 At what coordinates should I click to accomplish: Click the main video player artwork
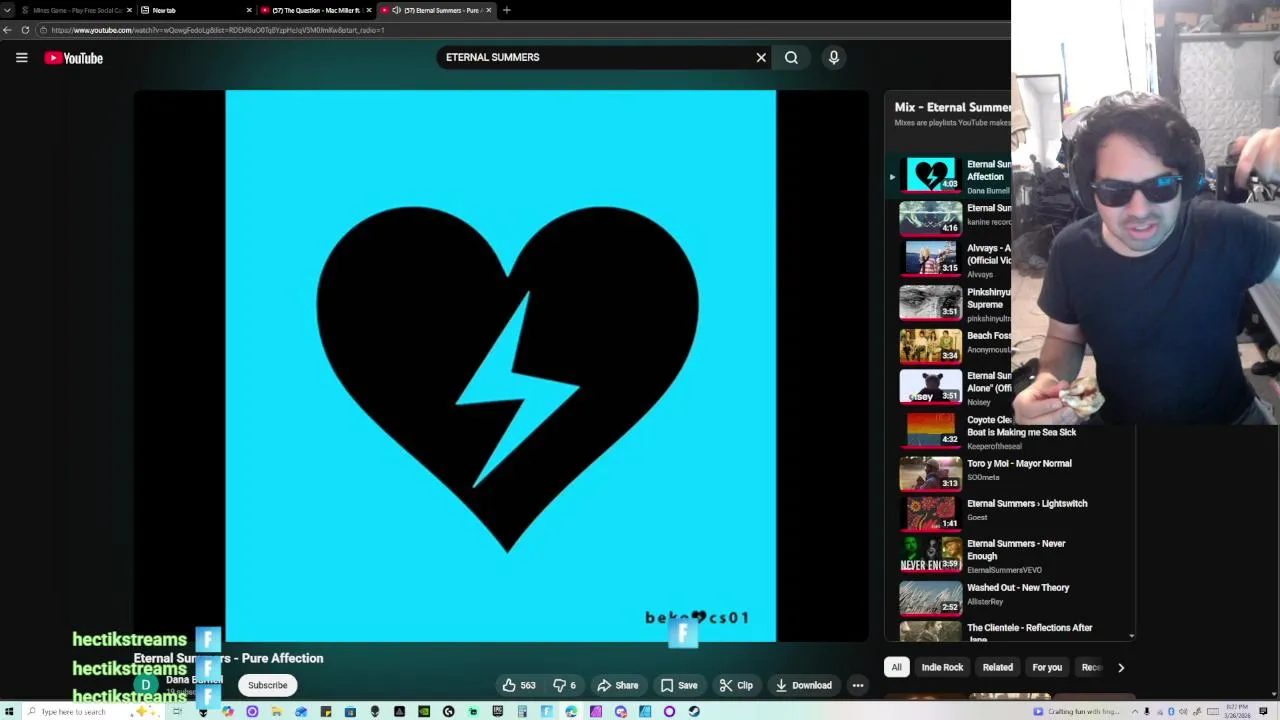[x=500, y=365]
